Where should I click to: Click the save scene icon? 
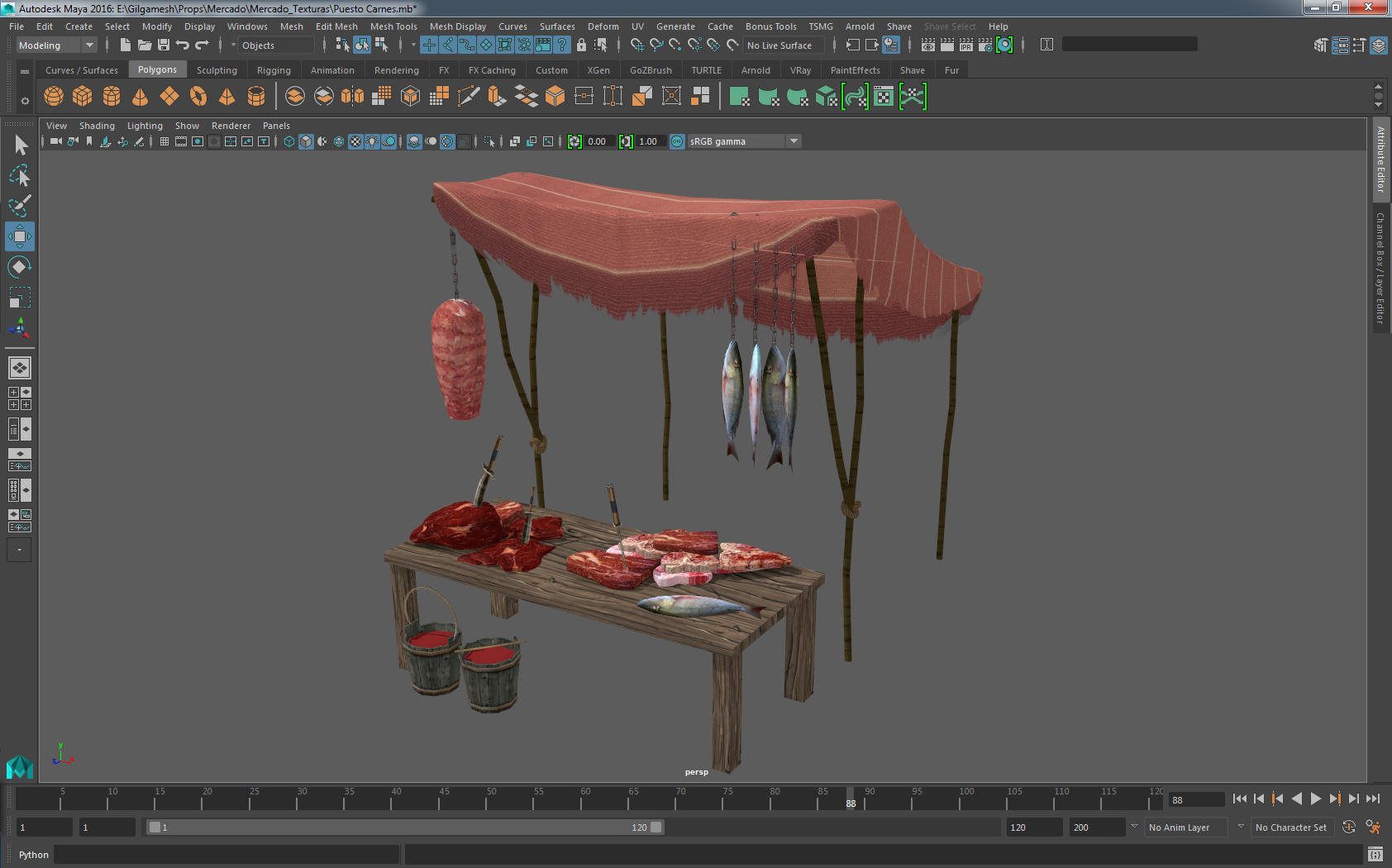[164, 45]
